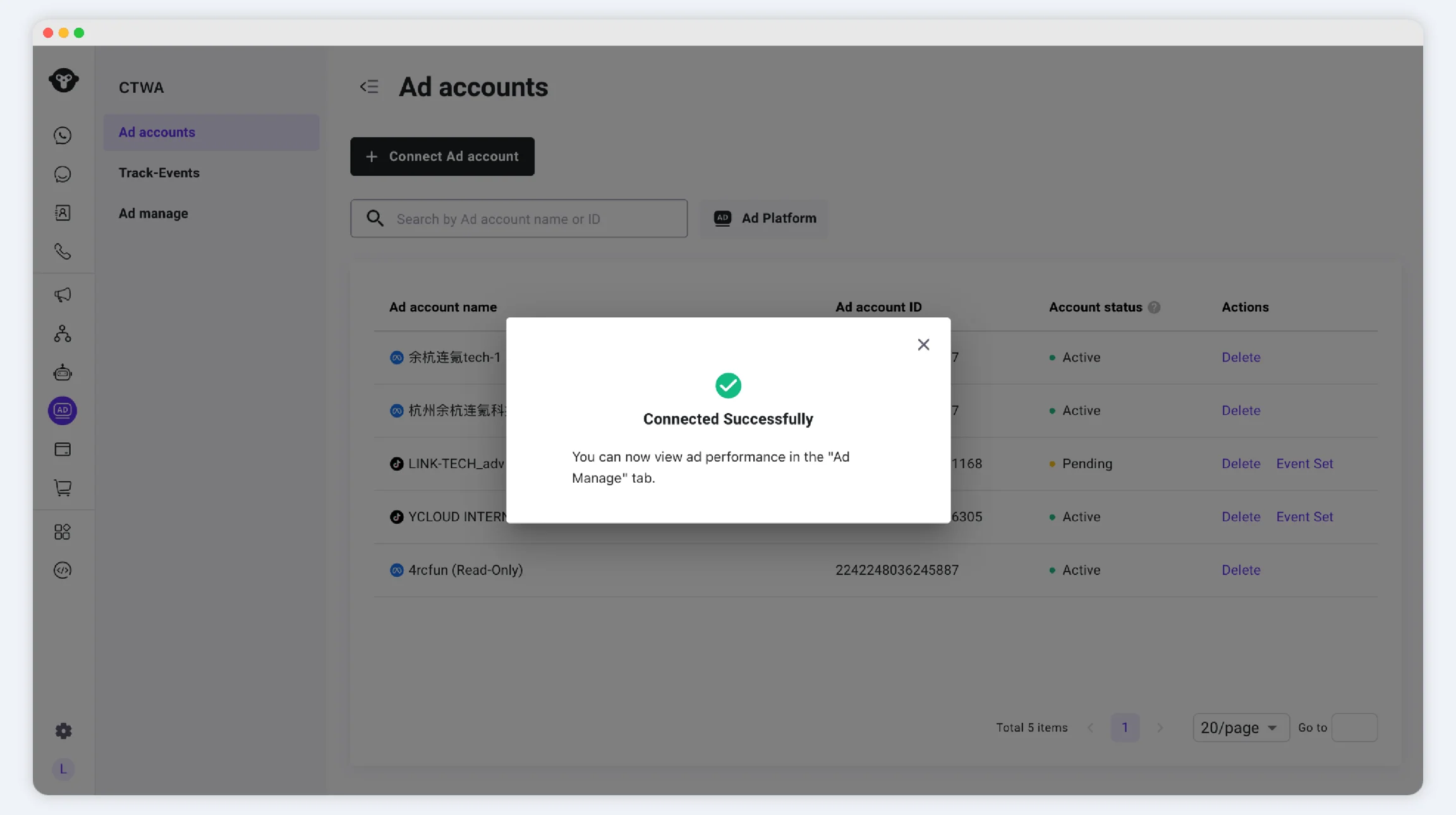Open the shopping cart icon
Screen dimensions: 1456x815
[63, 488]
